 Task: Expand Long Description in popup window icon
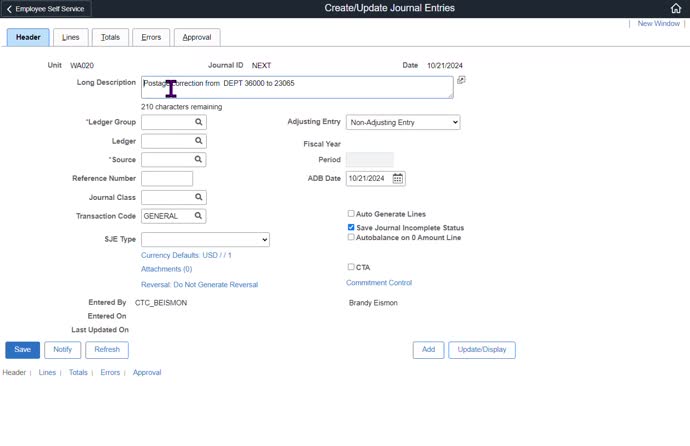pyautogui.click(x=461, y=80)
